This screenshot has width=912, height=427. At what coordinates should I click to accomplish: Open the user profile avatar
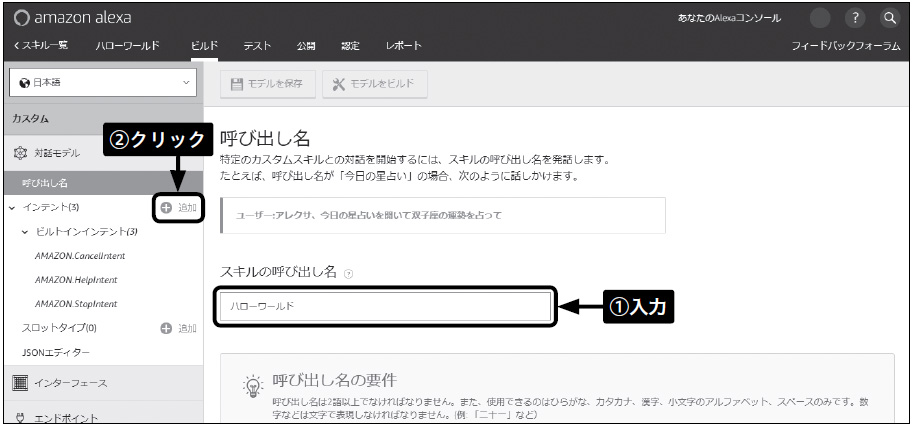[820, 18]
